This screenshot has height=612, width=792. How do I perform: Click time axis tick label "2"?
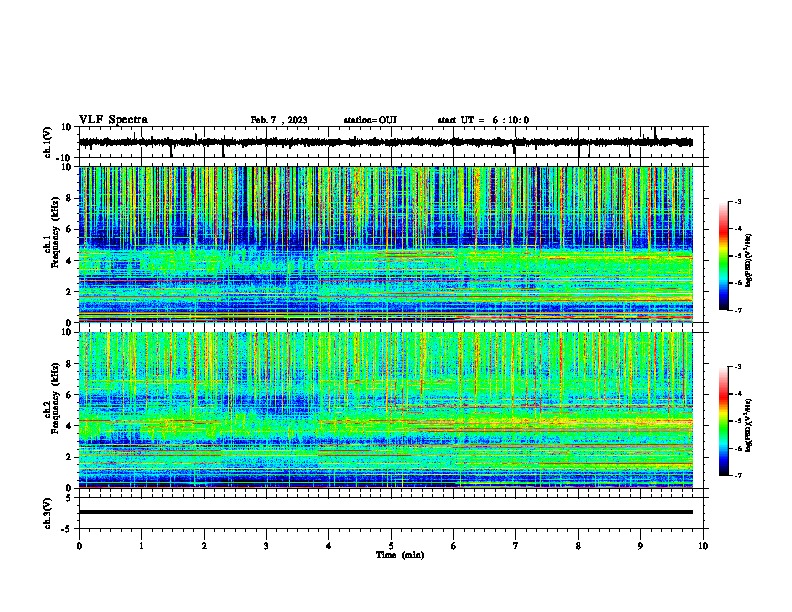click(204, 546)
